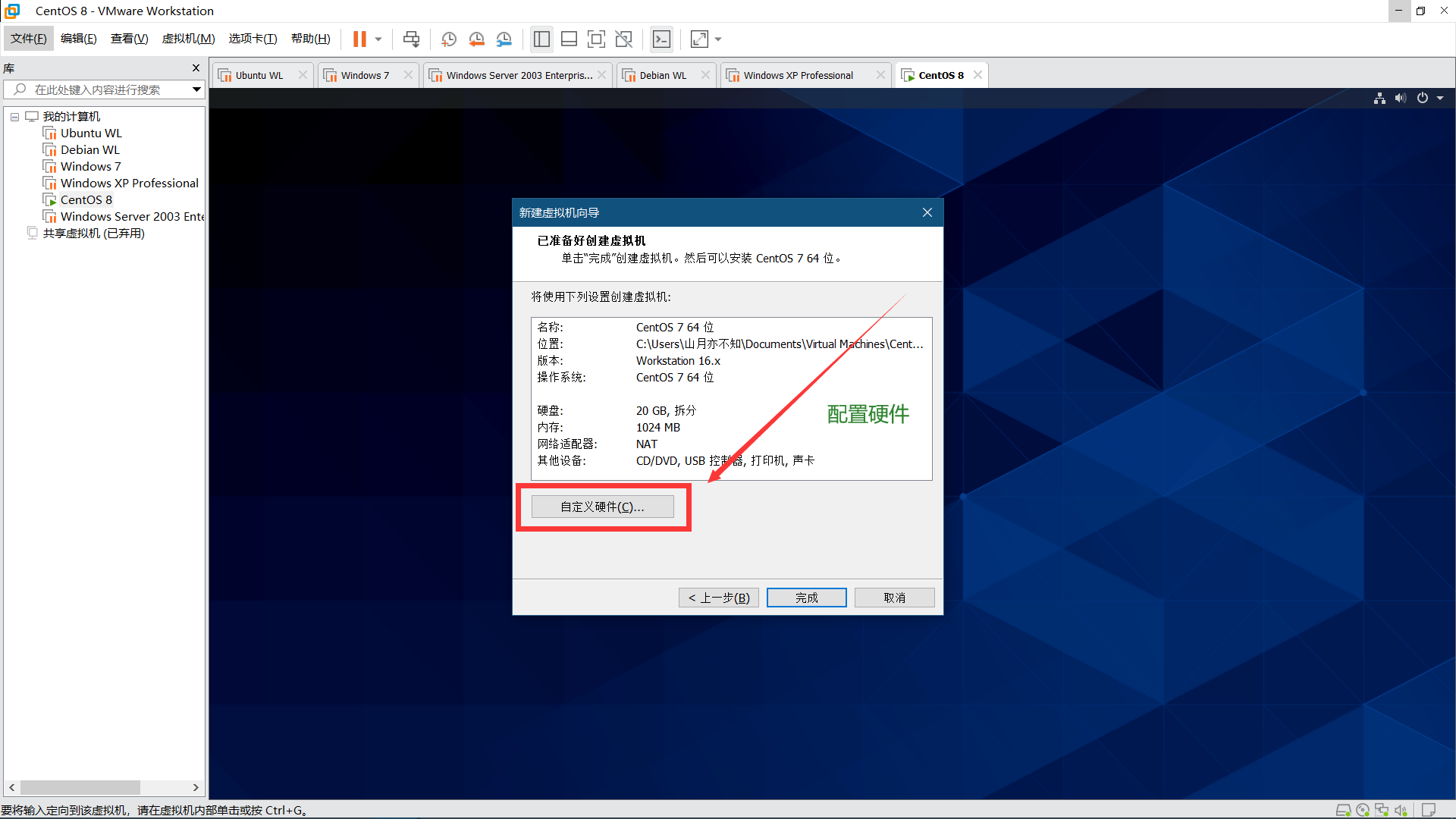This screenshot has width=1456, height=819.
Task: Click the 取消 cancel button
Action: tap(894, 598)
